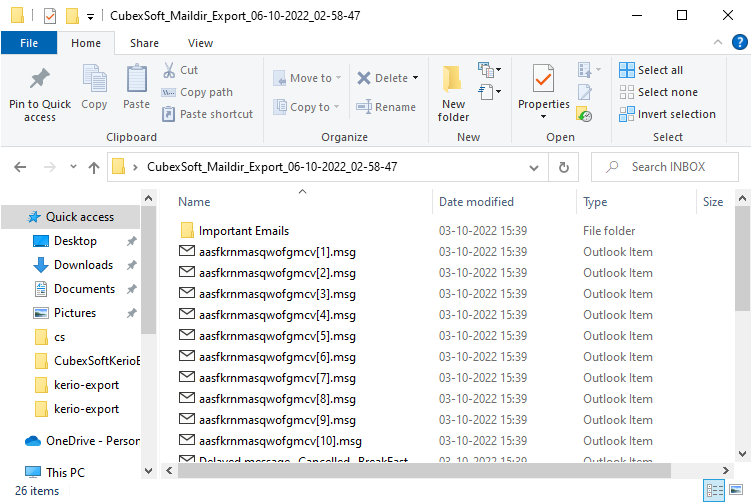Go back with the left arrow
Viewport: 752px width, 503px height.
pyautogui.click(x=20, y=167)
